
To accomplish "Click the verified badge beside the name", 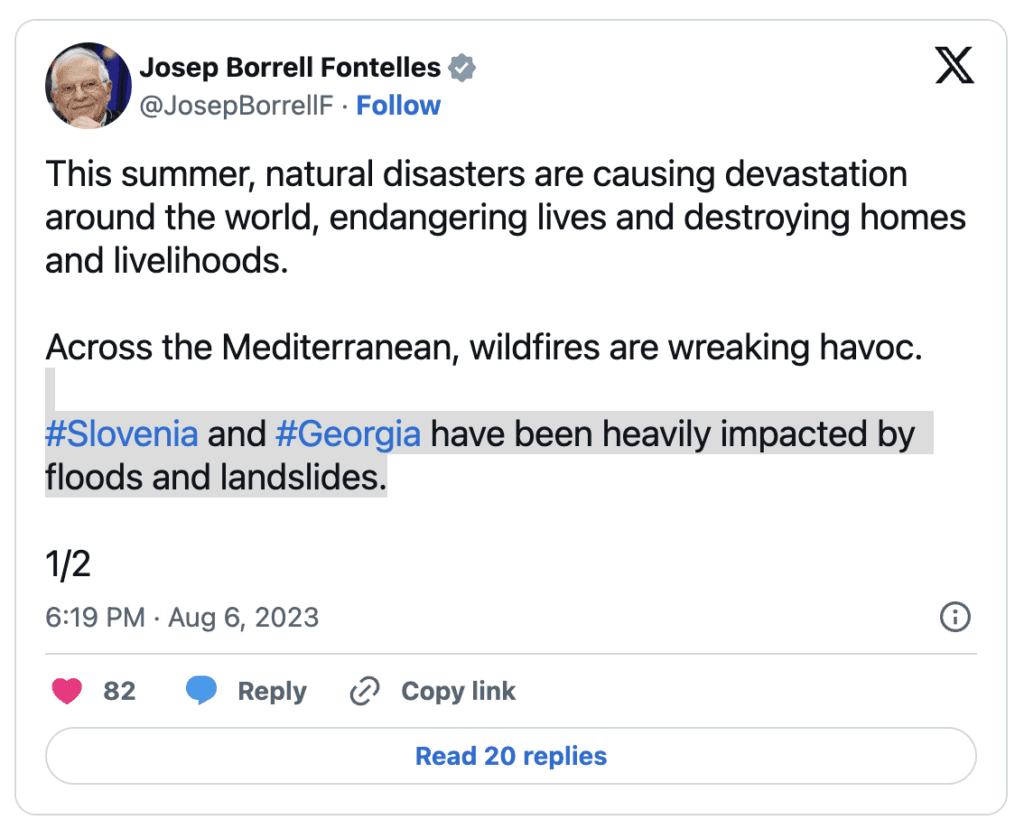I will [x=462, y=68].
